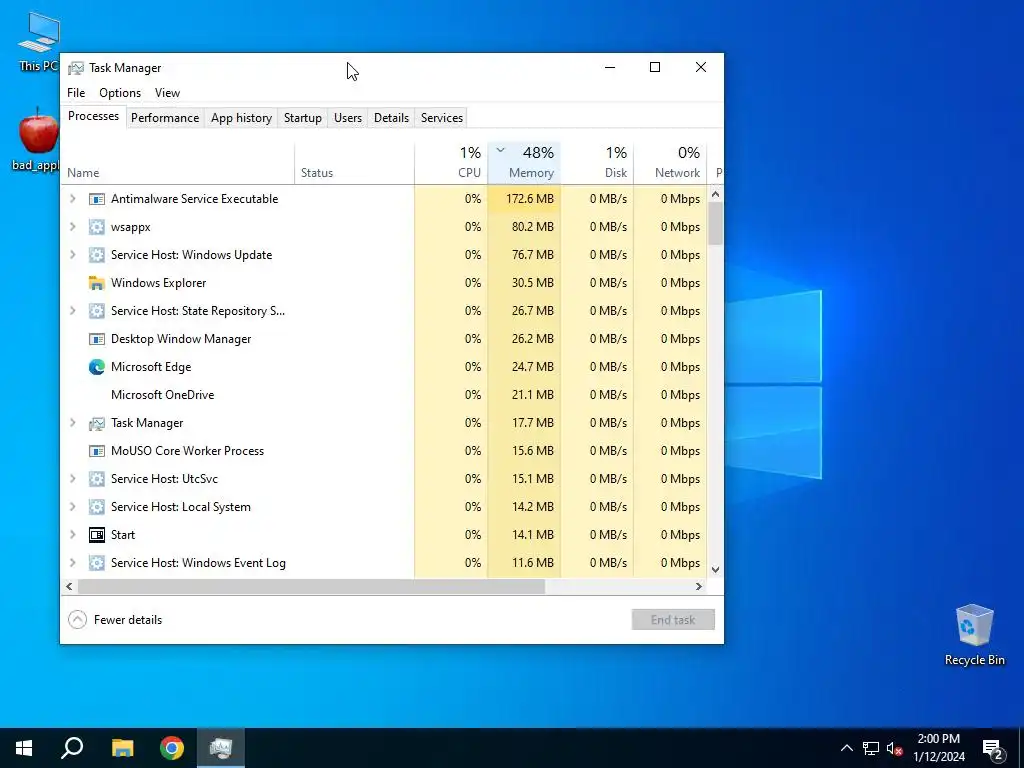1024x768 pixels.
Task: Click the Task Manager process row icon
Action: [x=97, y=423]
